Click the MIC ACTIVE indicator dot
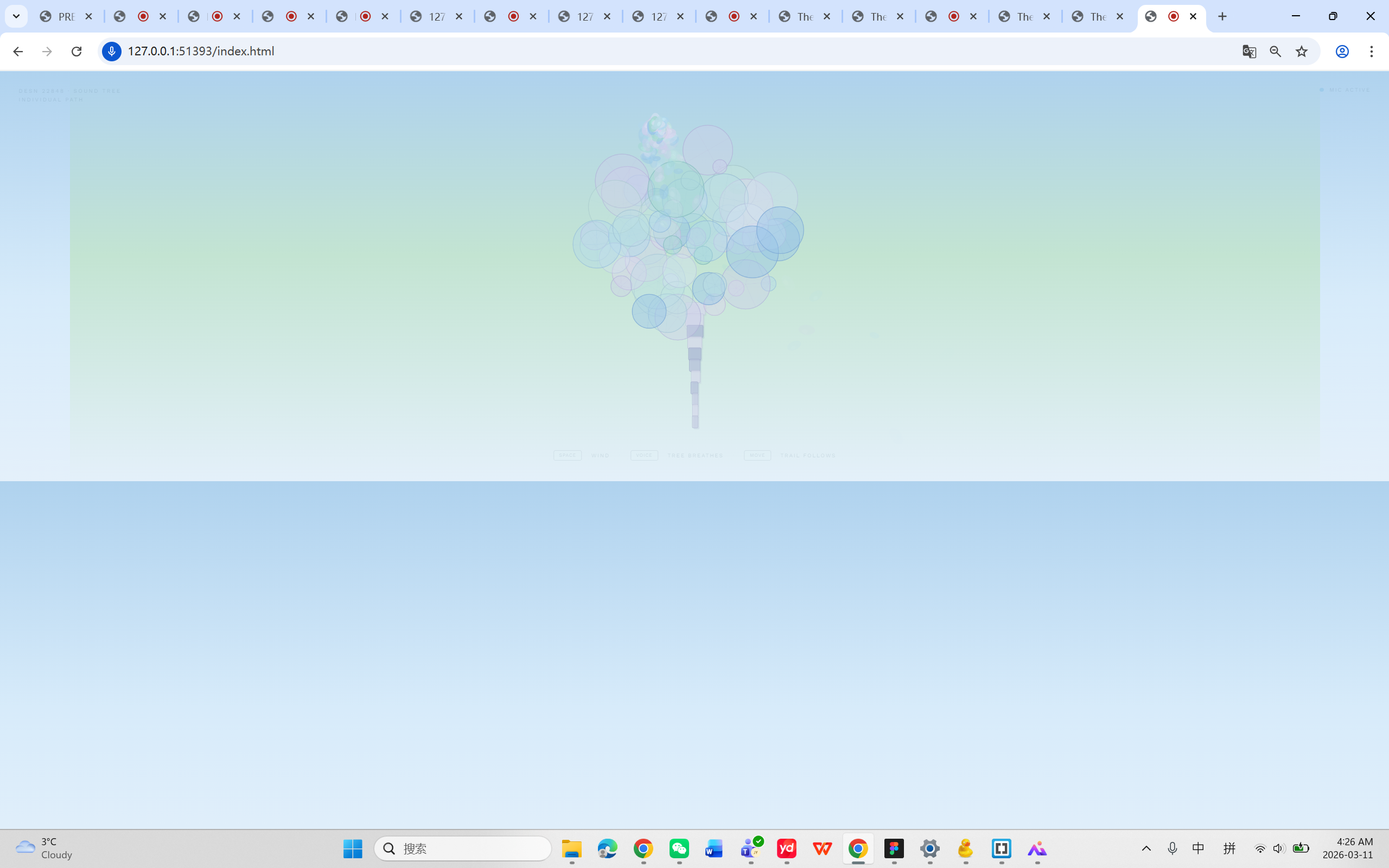Viewport: 1389px width, 868px height. pyautogui.click(x=1321, y=90)
